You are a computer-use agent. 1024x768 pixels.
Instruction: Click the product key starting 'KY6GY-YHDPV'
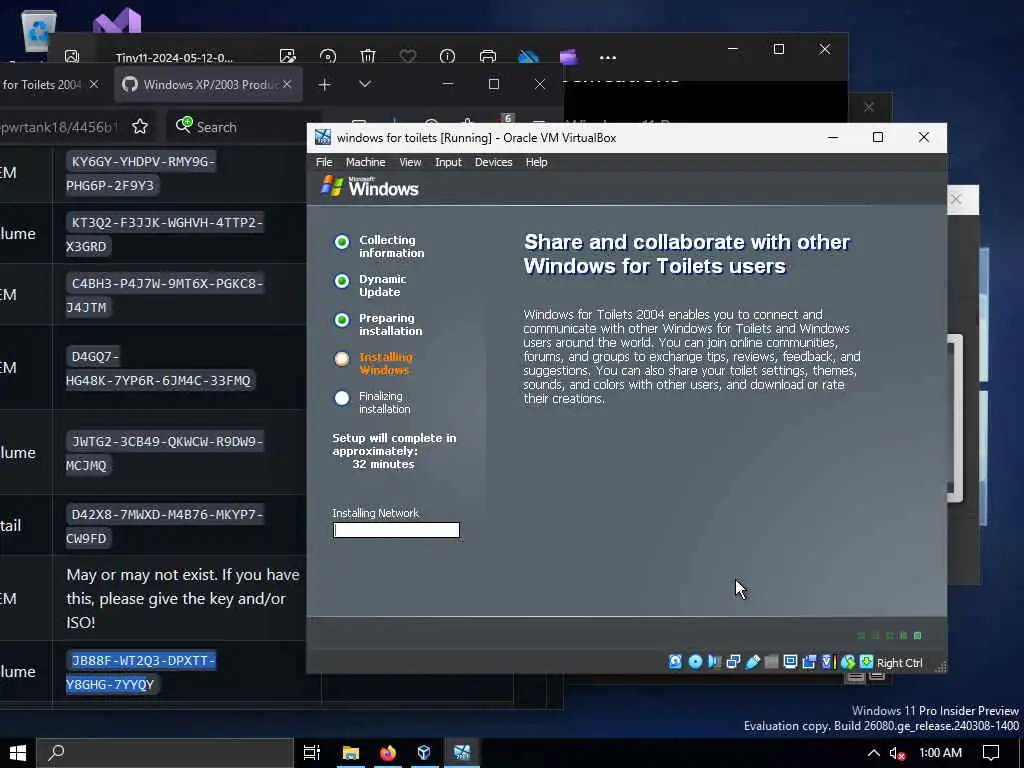[140, 173]
